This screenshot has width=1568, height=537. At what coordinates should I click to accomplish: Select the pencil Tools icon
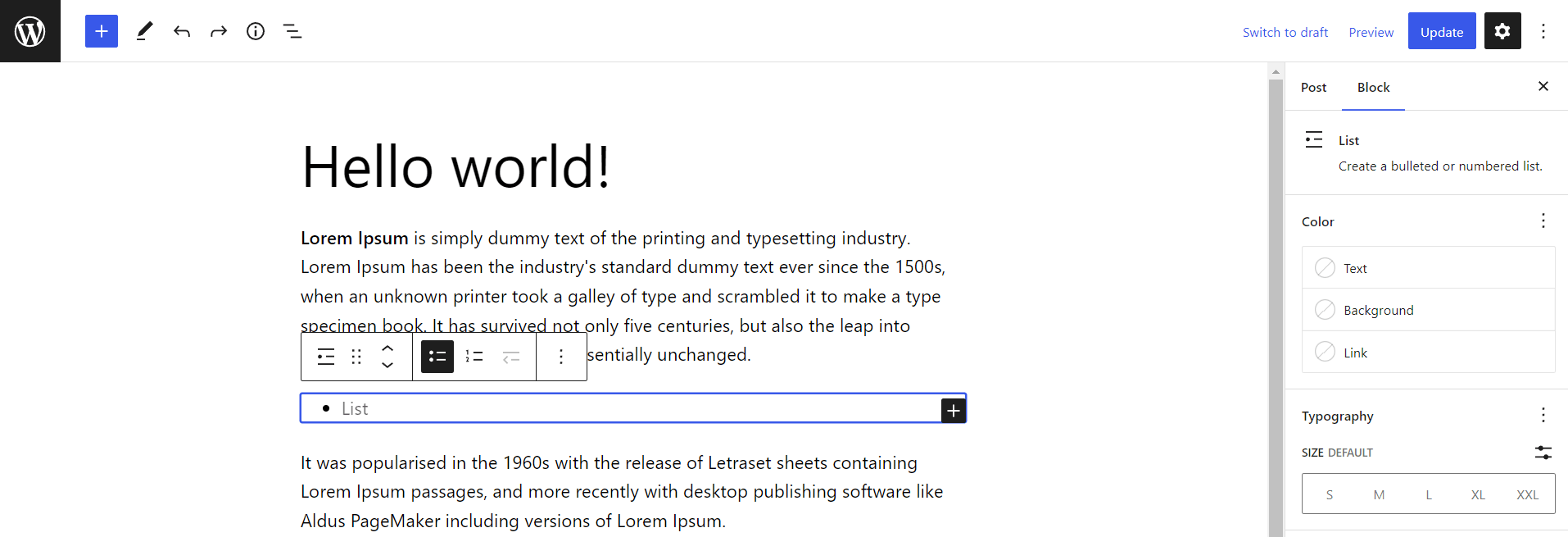[144, 31]
